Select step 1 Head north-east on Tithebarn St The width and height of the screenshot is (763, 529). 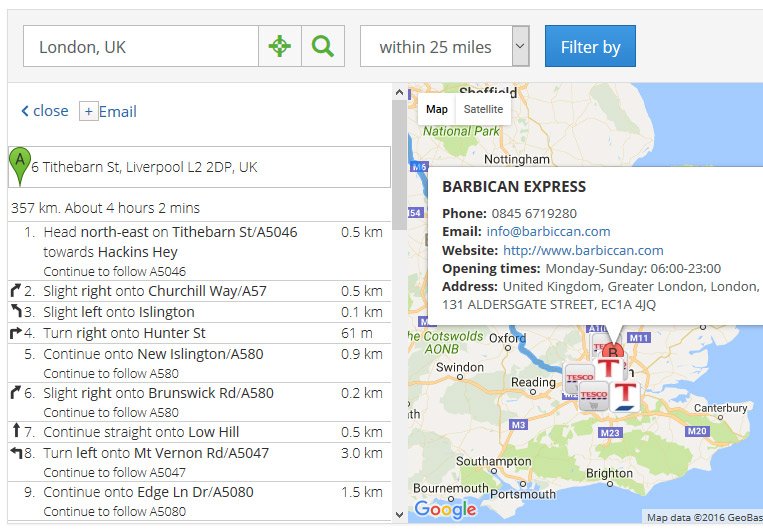point(200,251)
